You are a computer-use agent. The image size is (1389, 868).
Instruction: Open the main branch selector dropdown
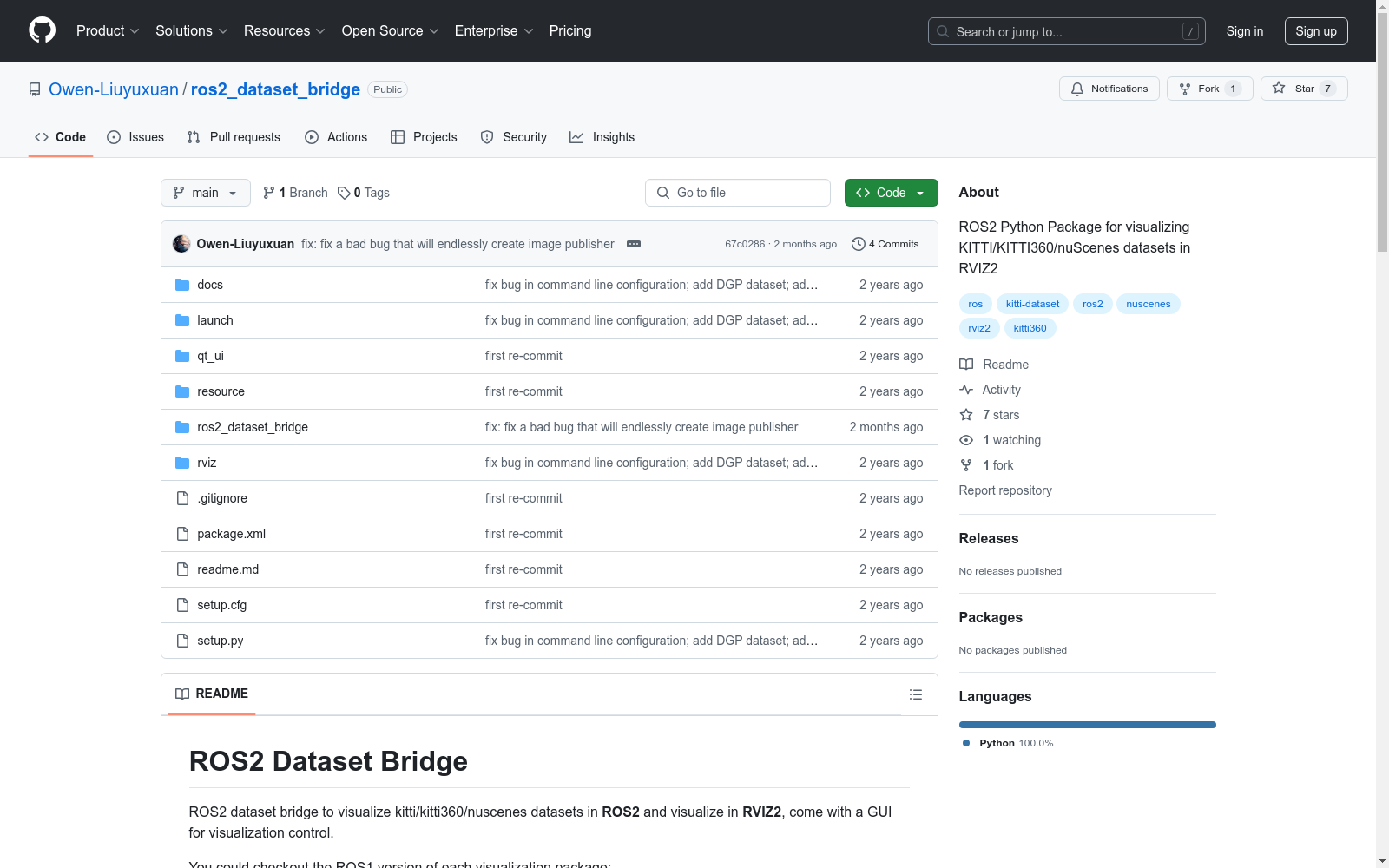[x=206, y=193]
